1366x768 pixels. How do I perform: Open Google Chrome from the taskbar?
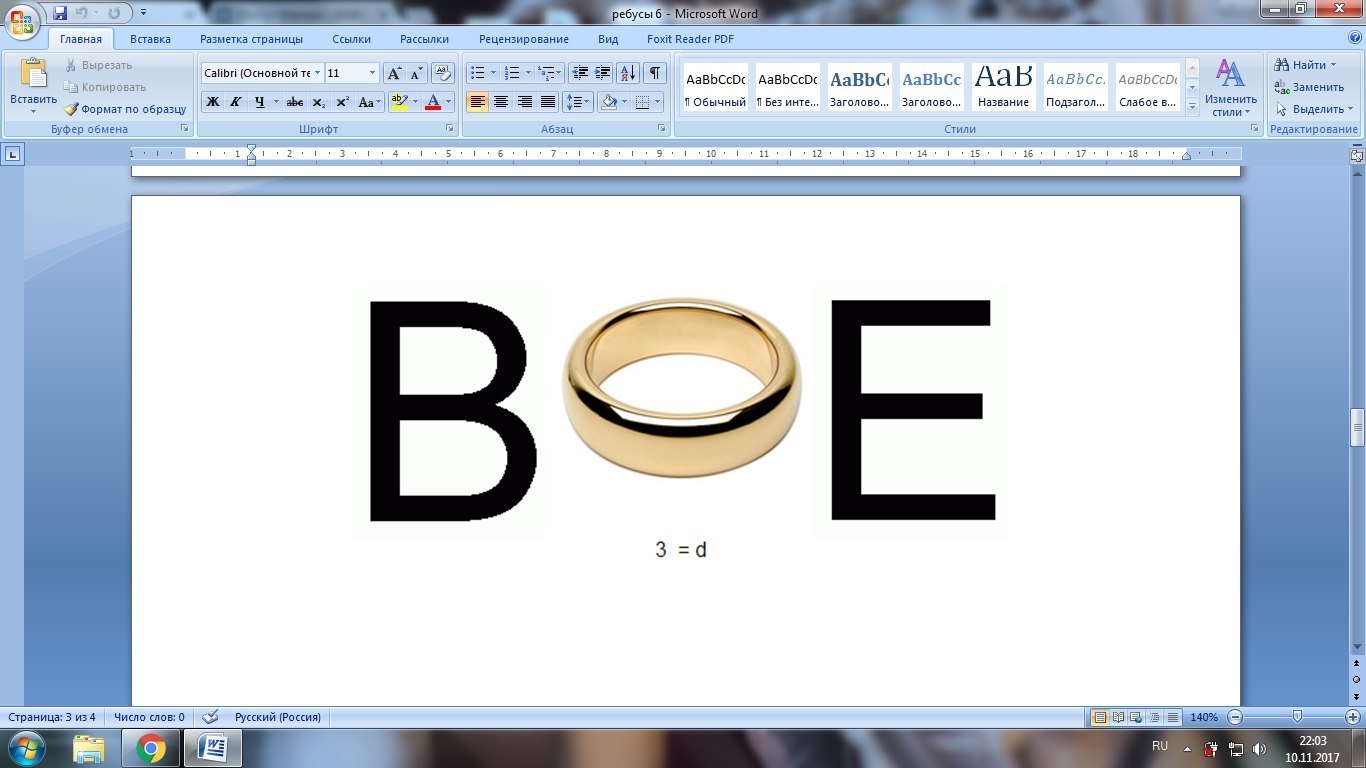click(151, 747)
